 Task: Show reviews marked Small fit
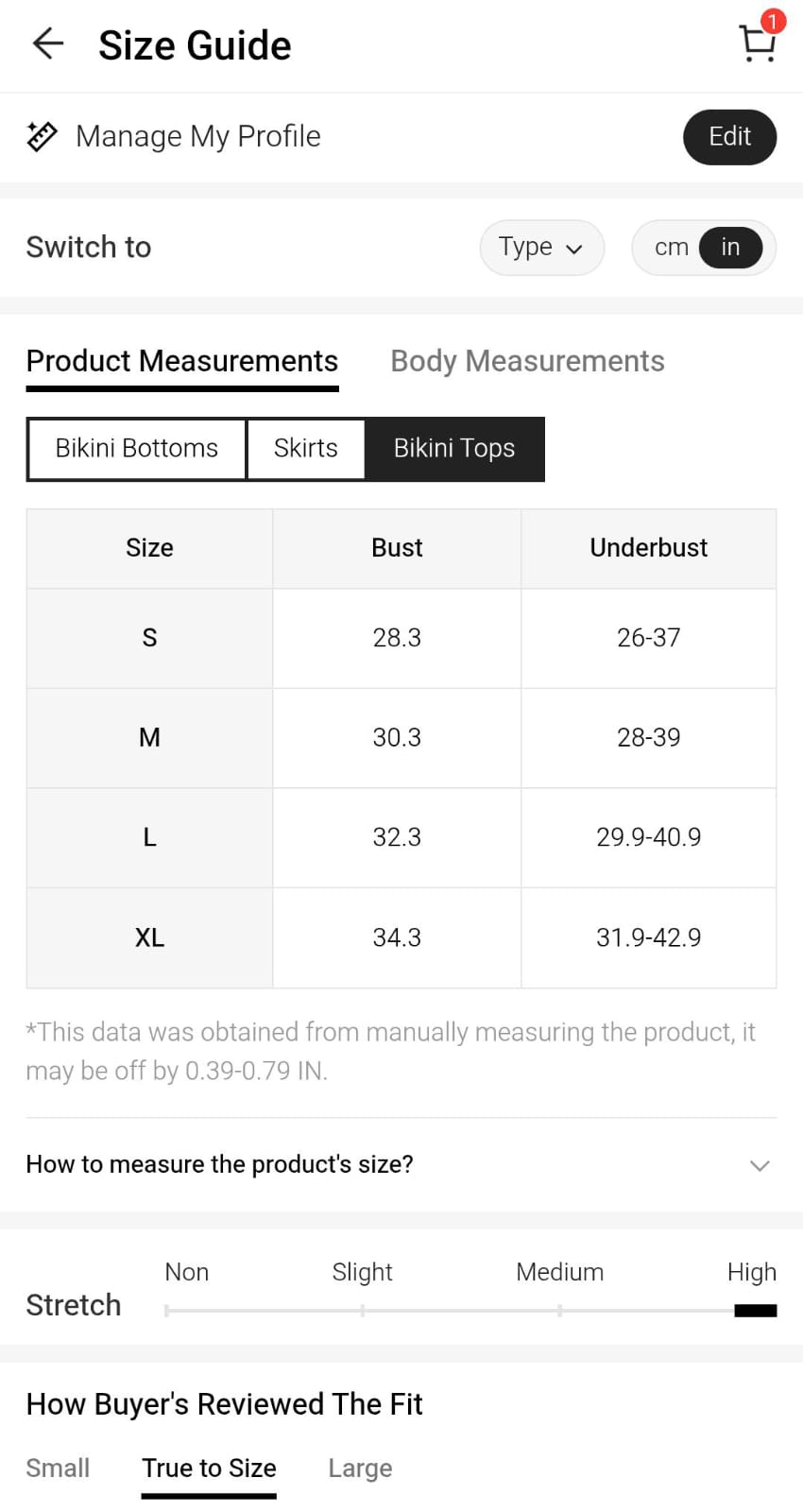tap(58, 1468)
